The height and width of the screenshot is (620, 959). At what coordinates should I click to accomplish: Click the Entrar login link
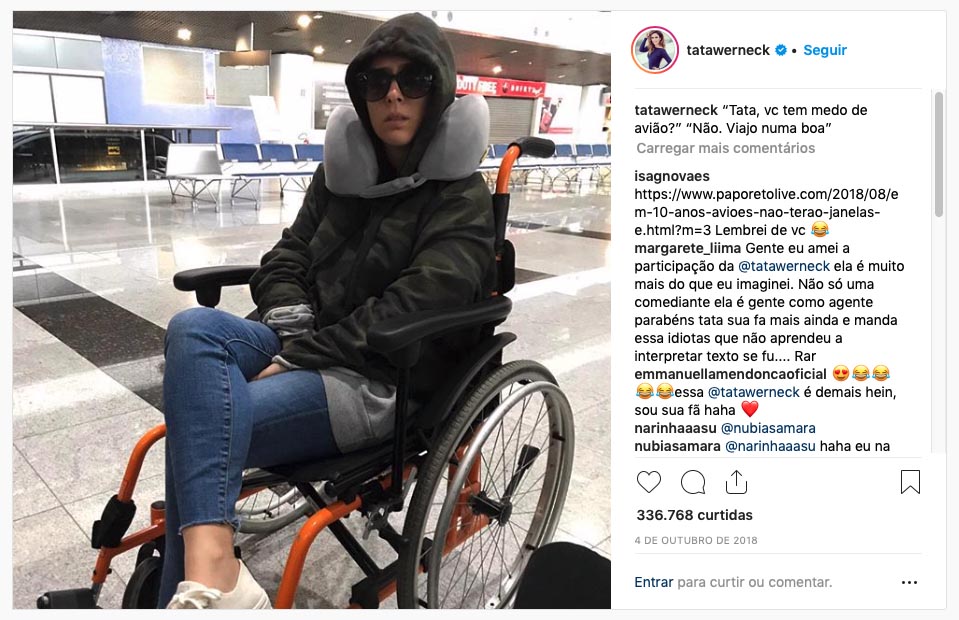pos(653,582)
